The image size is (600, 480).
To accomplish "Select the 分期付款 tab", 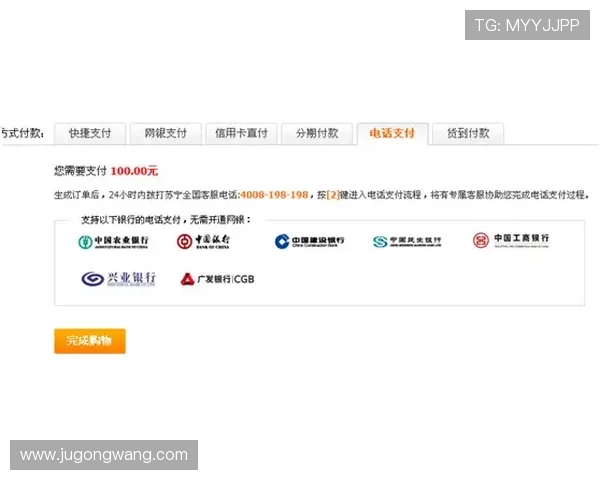I will (317, 134).
